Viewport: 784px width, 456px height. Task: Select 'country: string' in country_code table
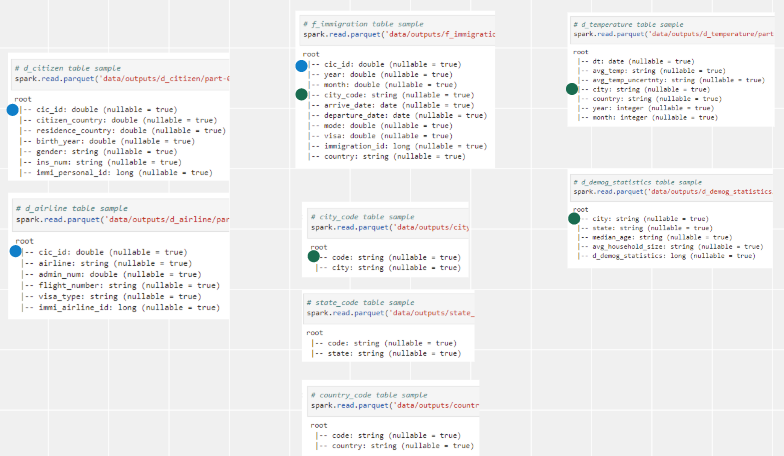point(395,446)
